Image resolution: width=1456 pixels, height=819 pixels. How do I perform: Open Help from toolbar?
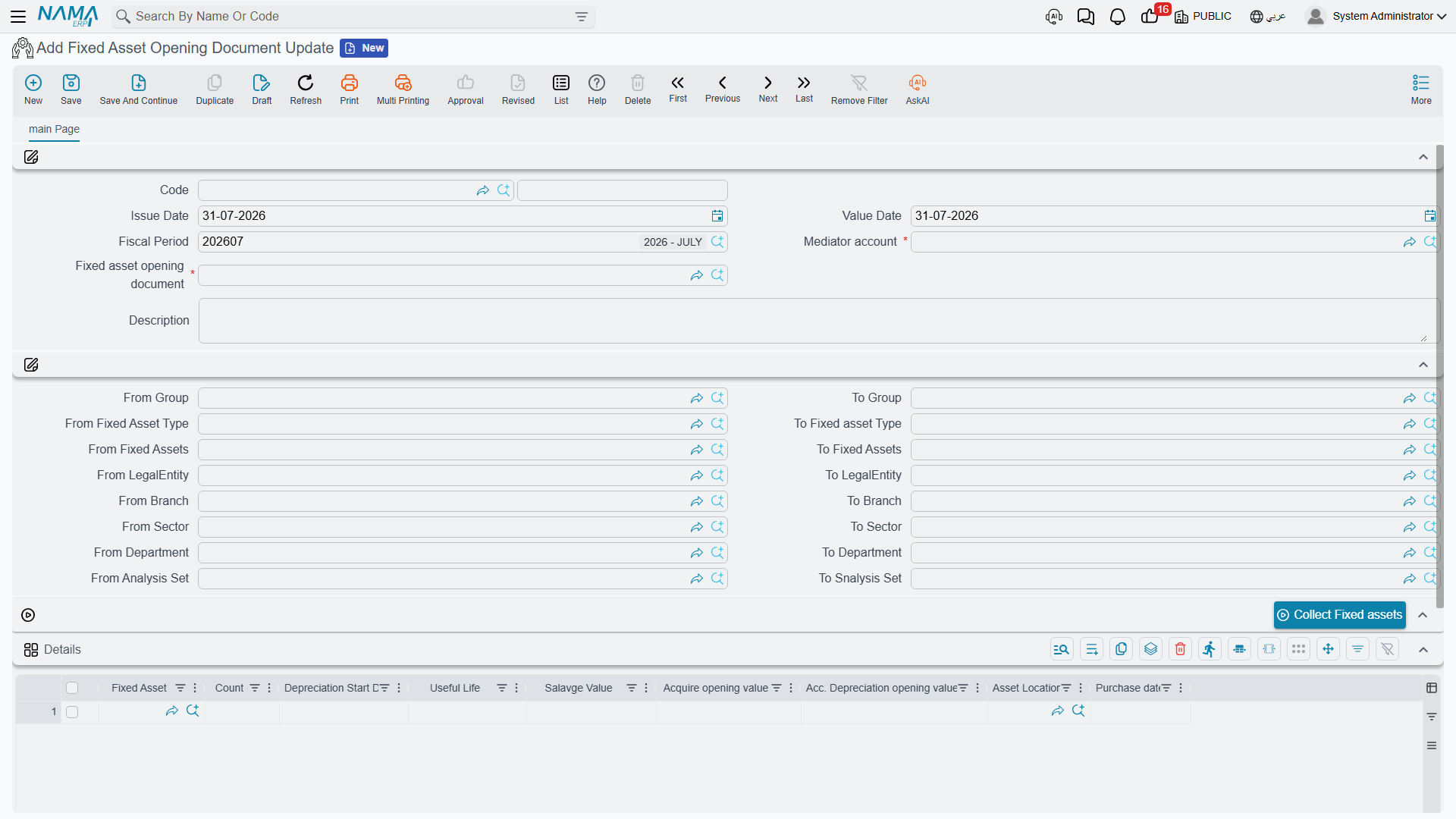pos(597,89)
